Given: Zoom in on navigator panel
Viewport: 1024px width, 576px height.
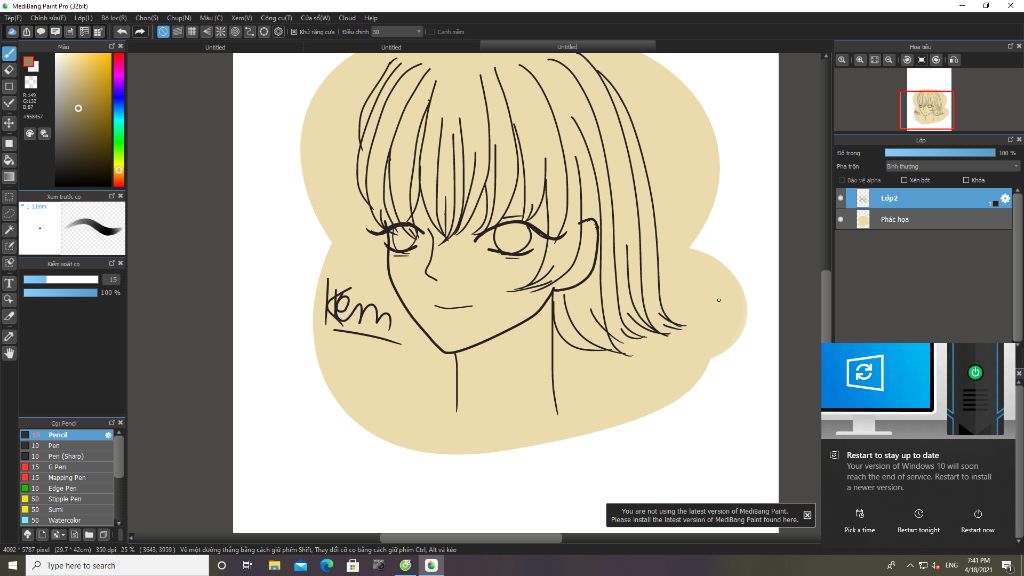Looking at the screenshot, I should (x=860, y=59).
